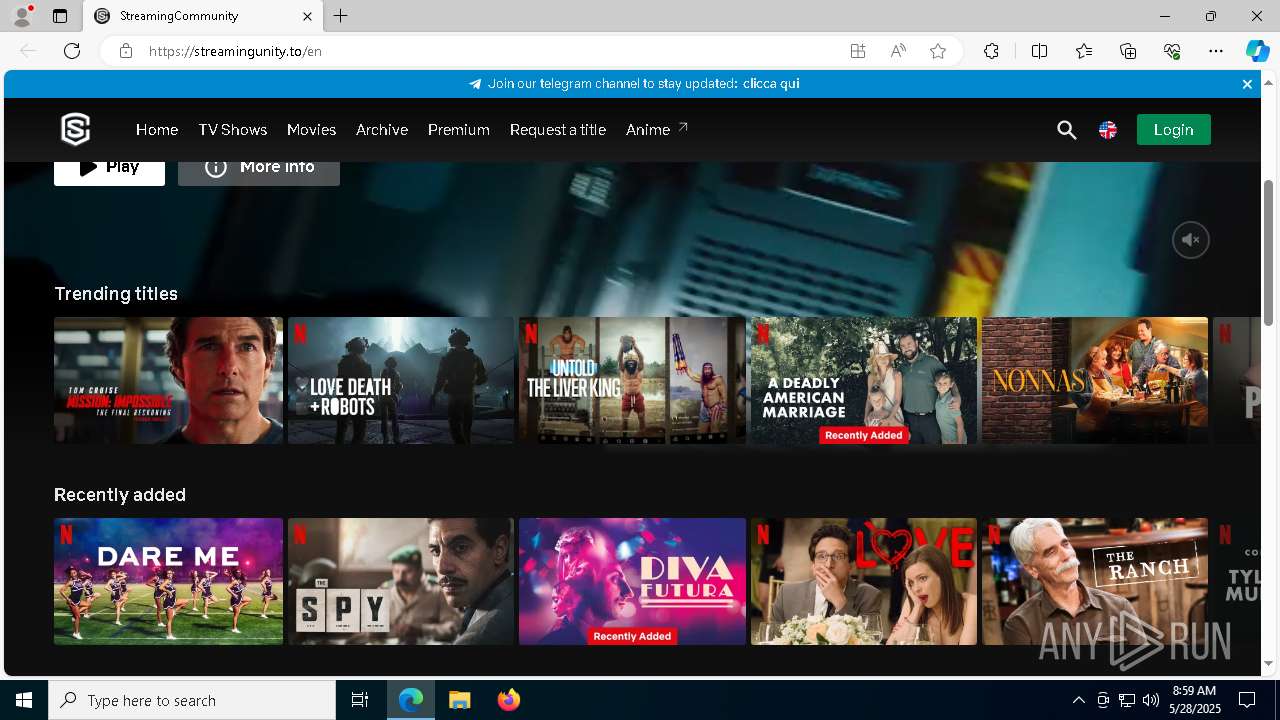Unmute the trailer with the speaker icon
The height and width of the screenshot is (720, 1280).
click(x=1191, y=240)
